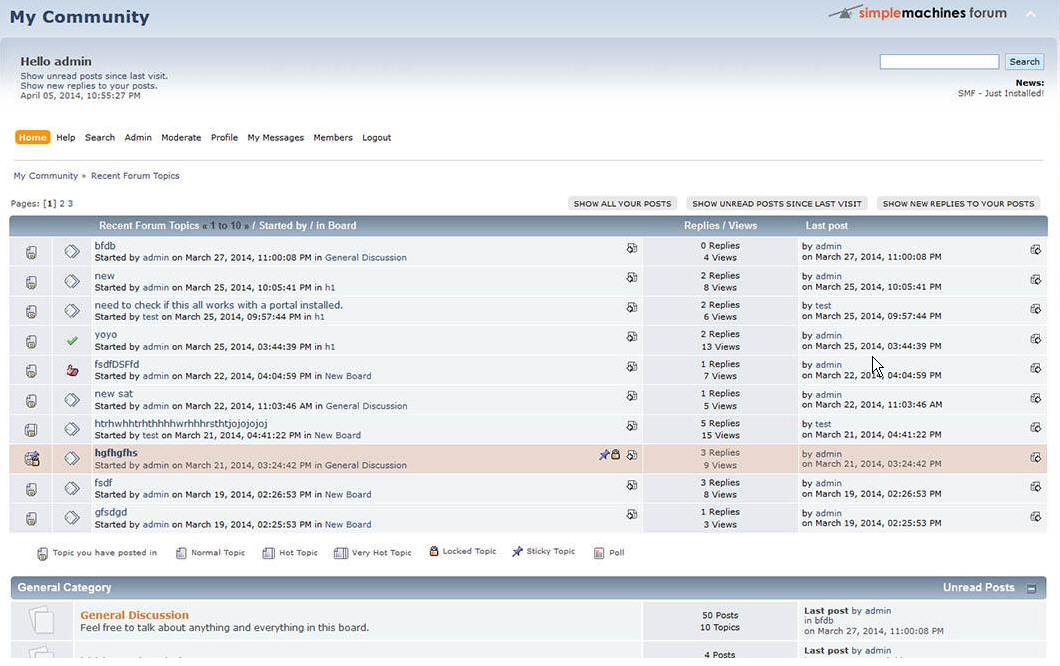
Task: Open New Board link in fsdf row
Action: 347,494
